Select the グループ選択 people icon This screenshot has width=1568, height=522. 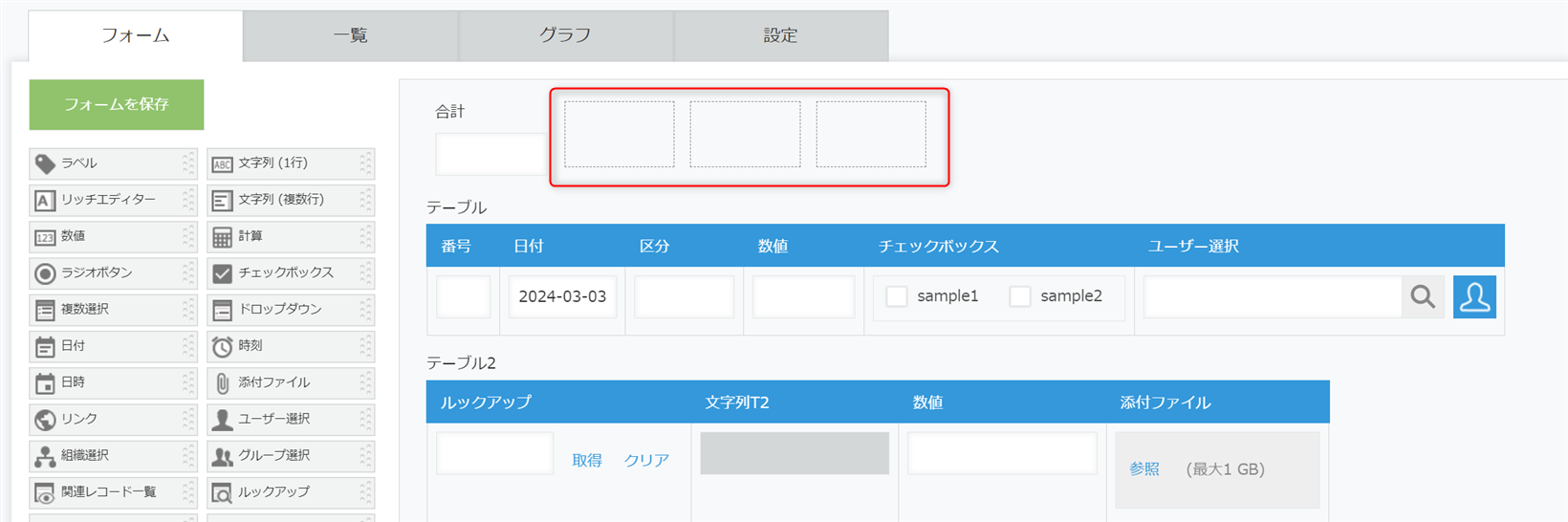(x=222, y=456)
